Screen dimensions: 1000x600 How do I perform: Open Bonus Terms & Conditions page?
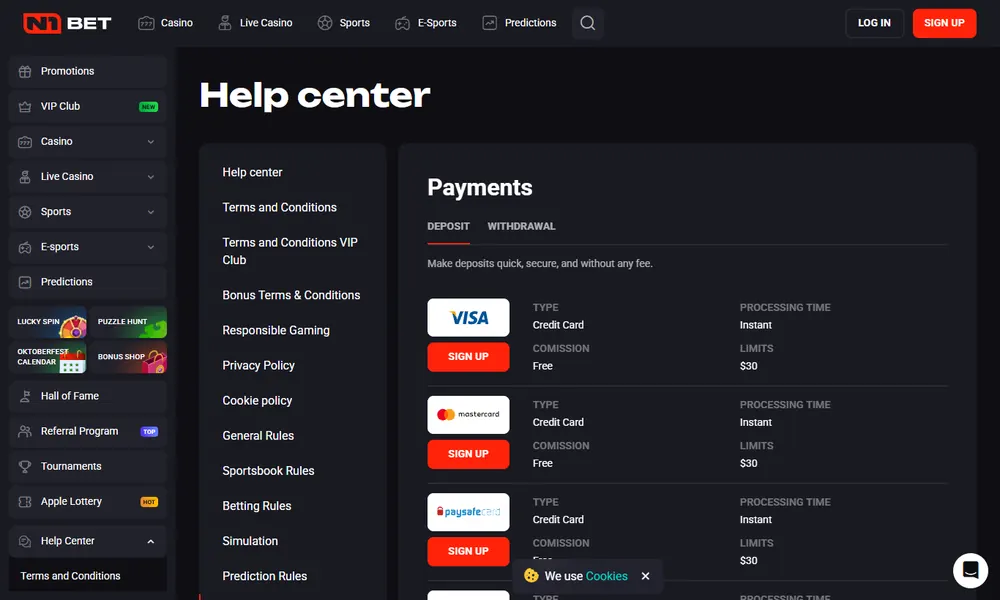291,295
